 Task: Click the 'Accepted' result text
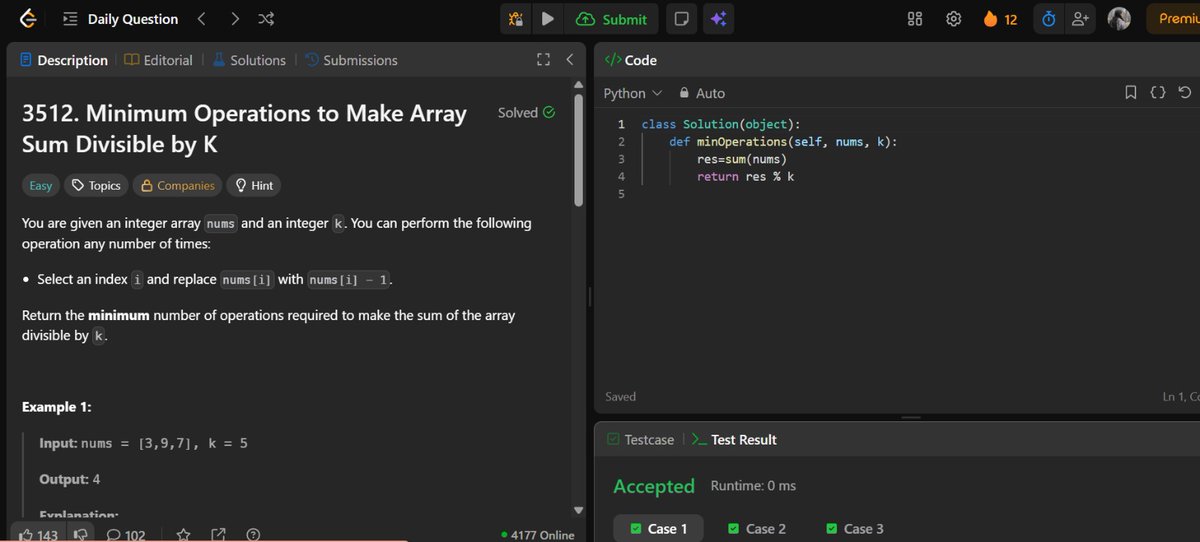pos(654,486)
